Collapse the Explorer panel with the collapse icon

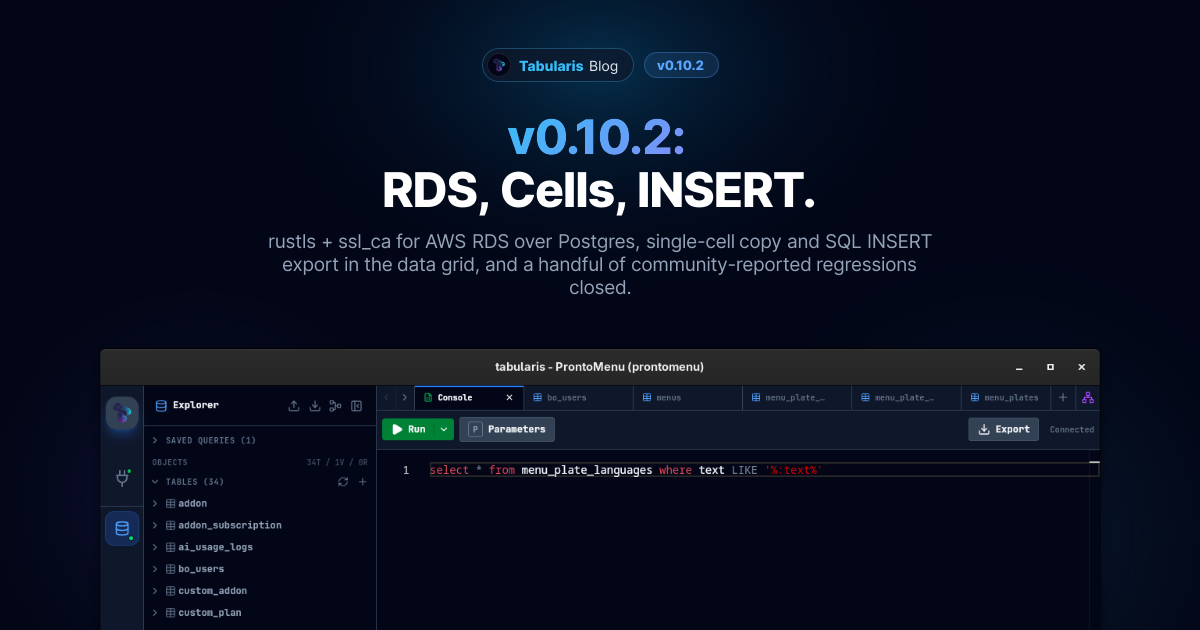pyautogui.click(x=356, y=405)
